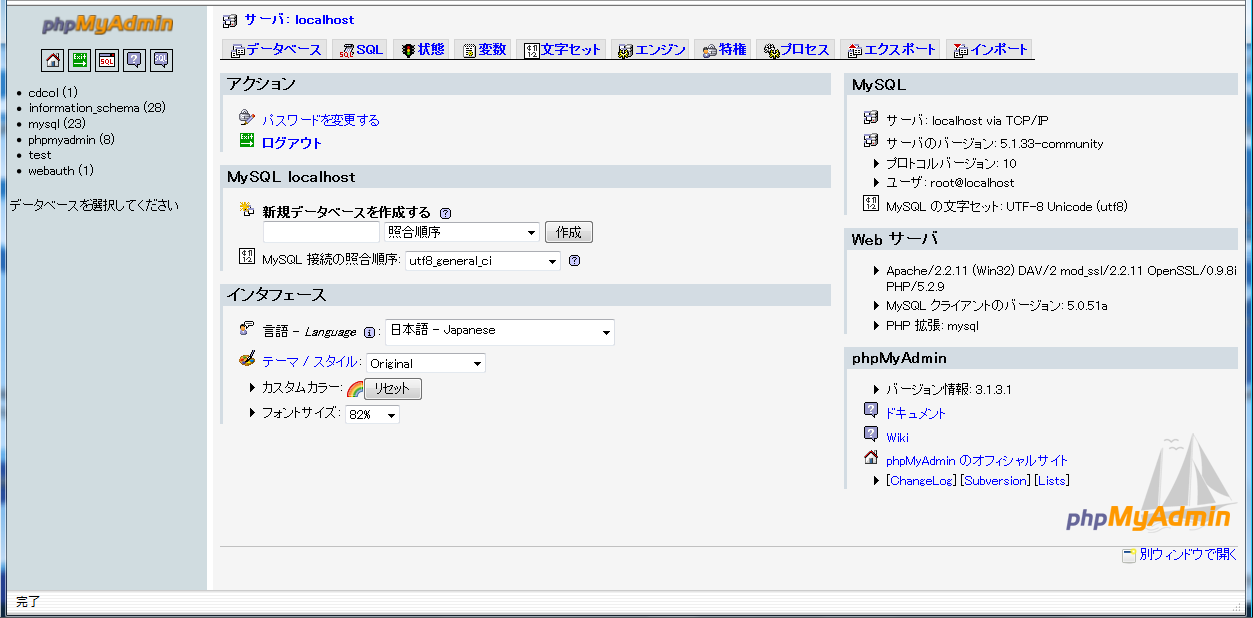The image size is (1253, 618).
Task: Click the charset icon beside MySQL の文字セット
Action: tap(871, 204)
